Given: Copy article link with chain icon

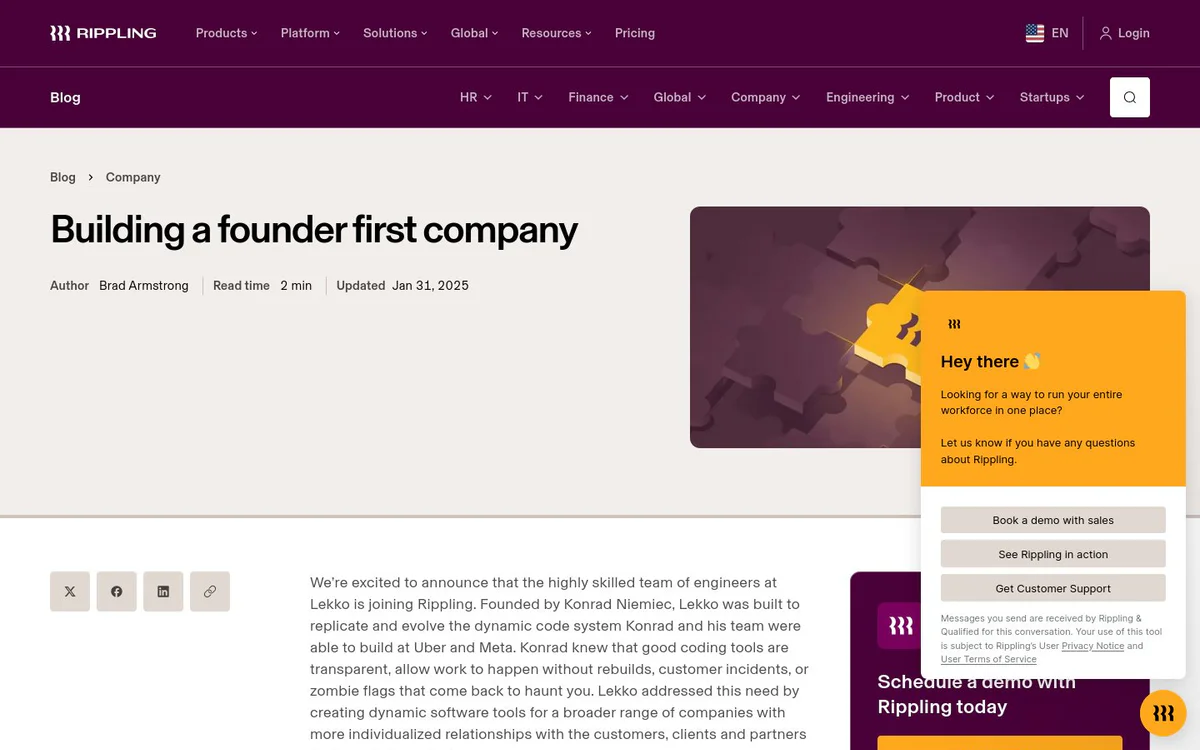Looking at the screenshot, I should pyautogui.click(x=210, y=591).
